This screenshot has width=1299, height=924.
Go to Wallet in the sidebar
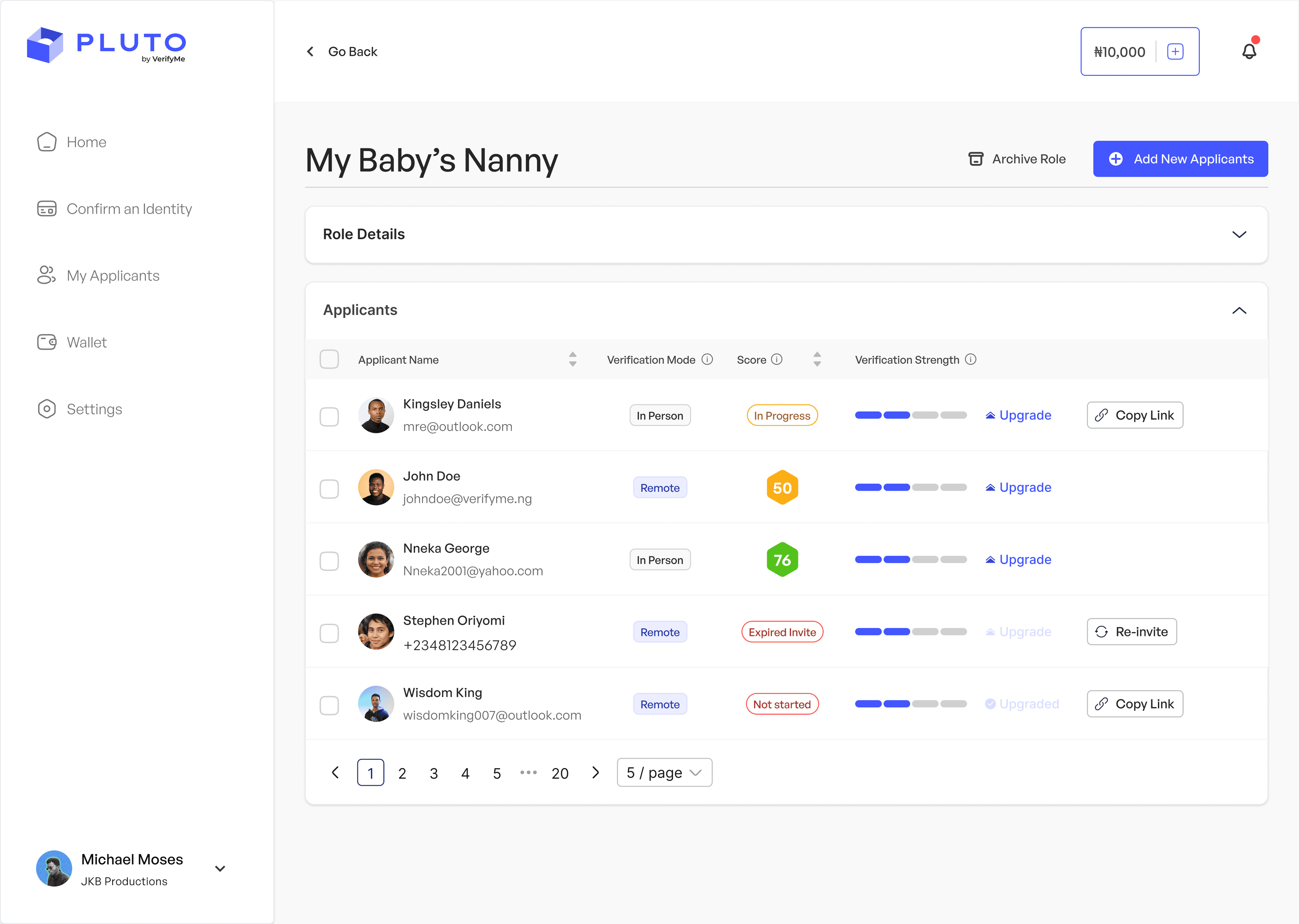coord(87,343)
